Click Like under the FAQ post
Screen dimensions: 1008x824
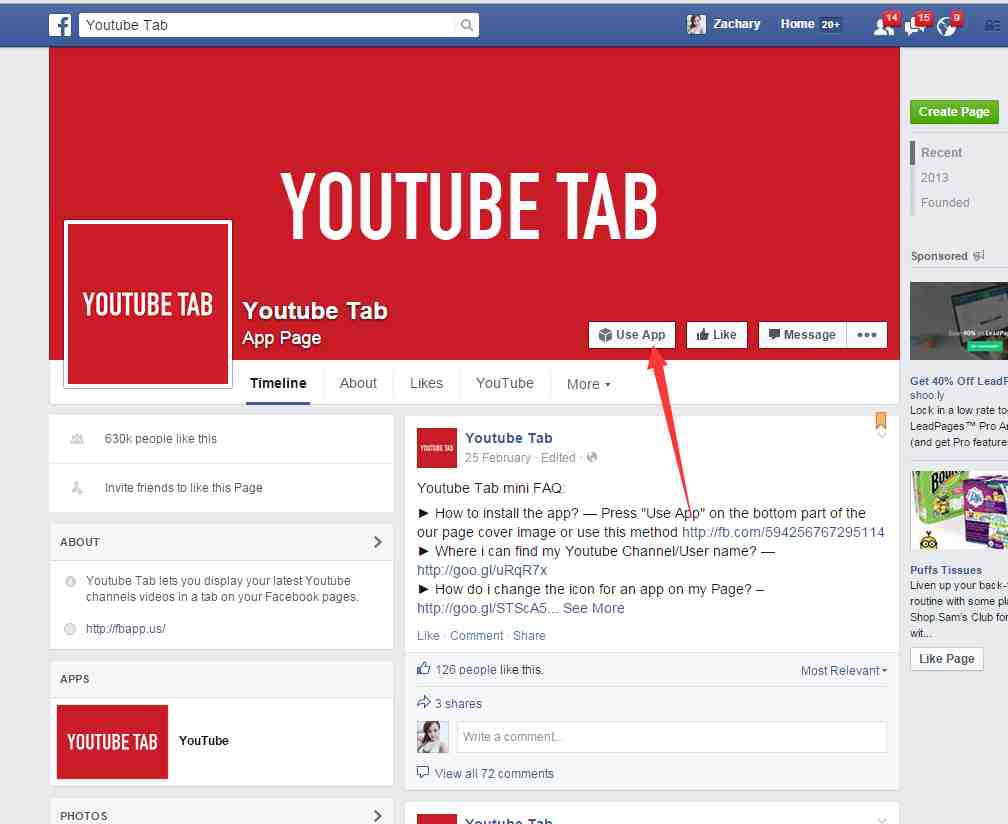point(428,636)
